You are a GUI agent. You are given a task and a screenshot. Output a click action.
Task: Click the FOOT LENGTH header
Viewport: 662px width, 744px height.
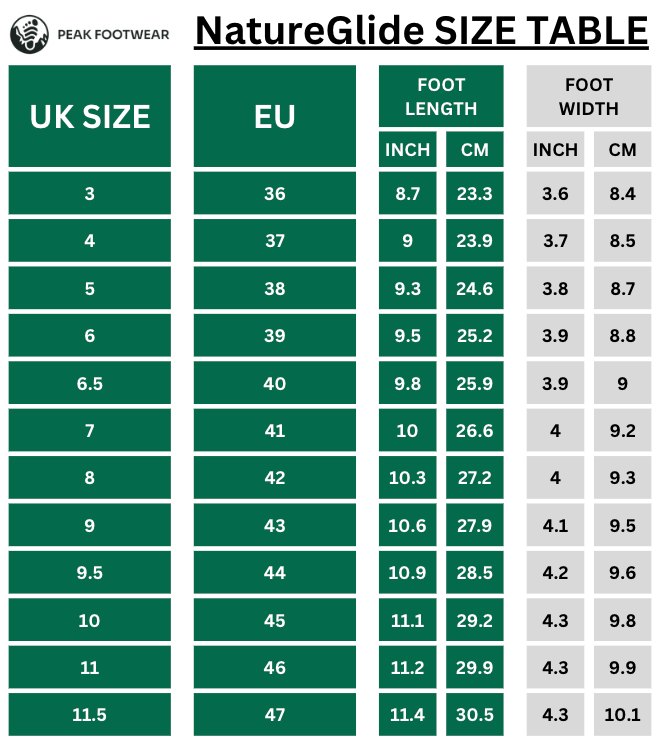coord(441,97)
